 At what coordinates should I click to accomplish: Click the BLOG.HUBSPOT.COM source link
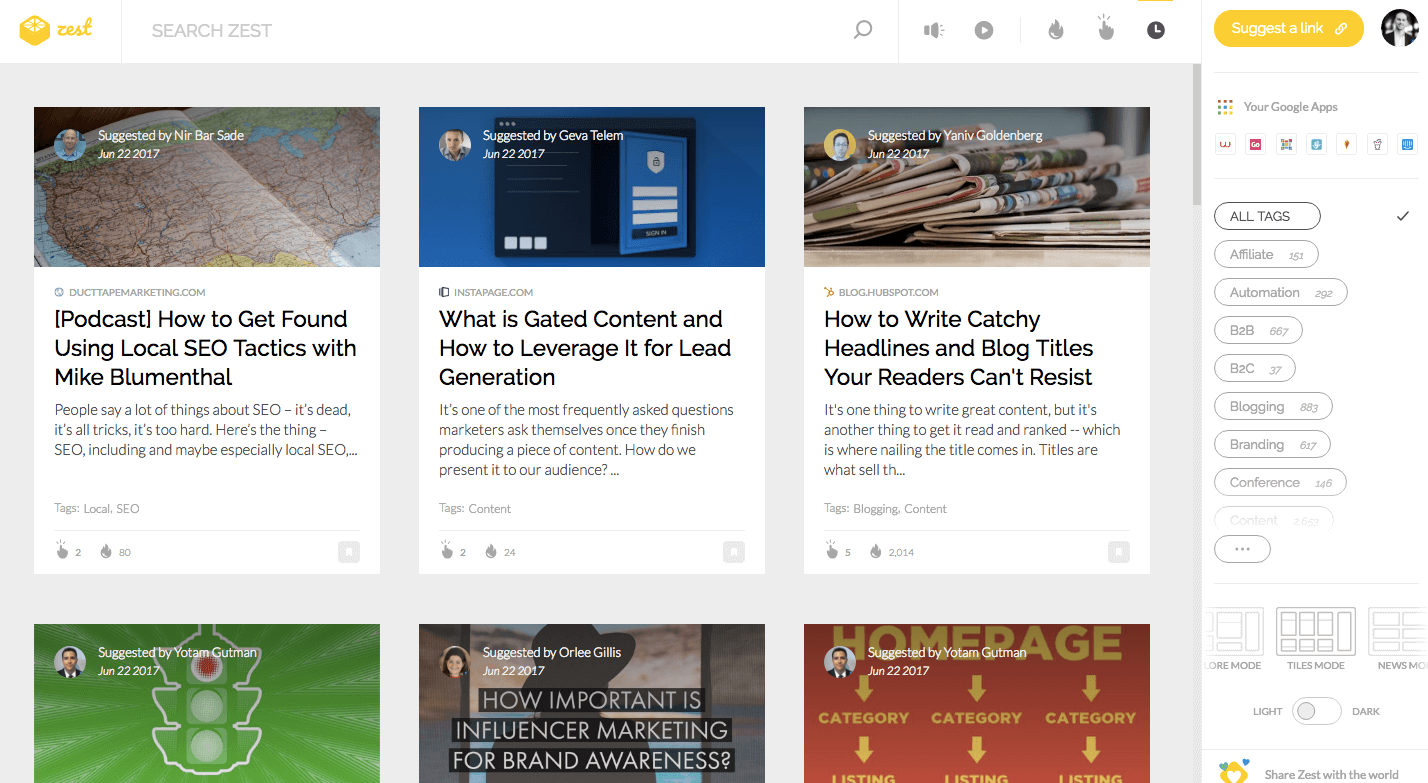pyautogui.click(x=888, y=293)
